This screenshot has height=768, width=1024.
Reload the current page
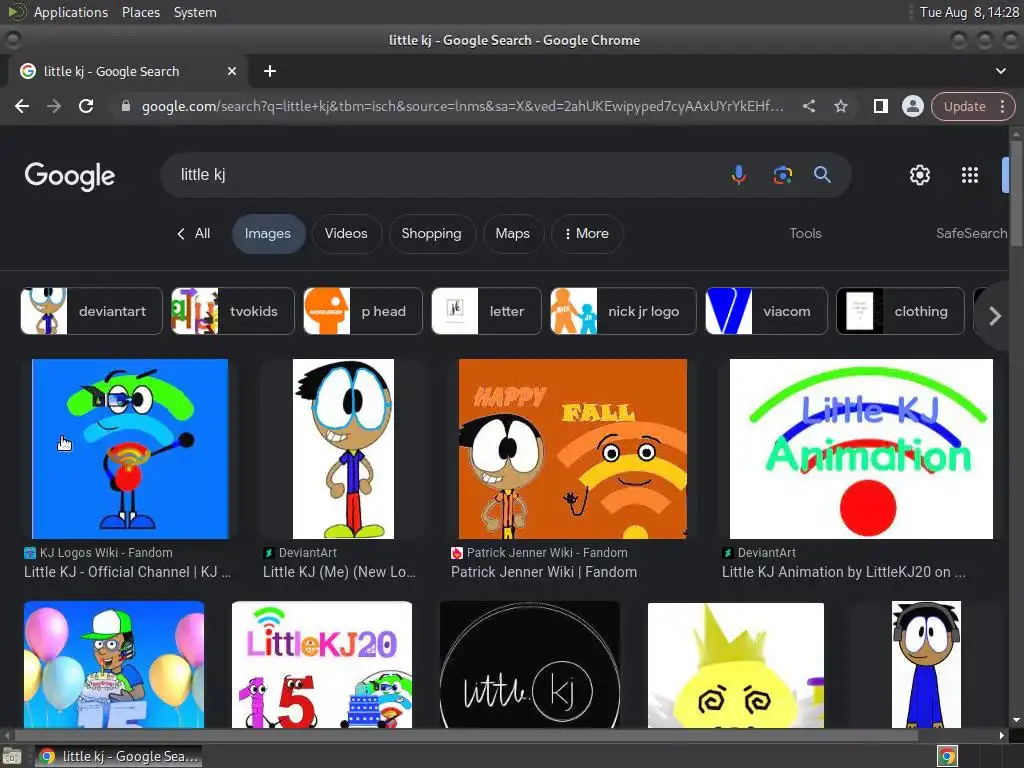[86, 106]
